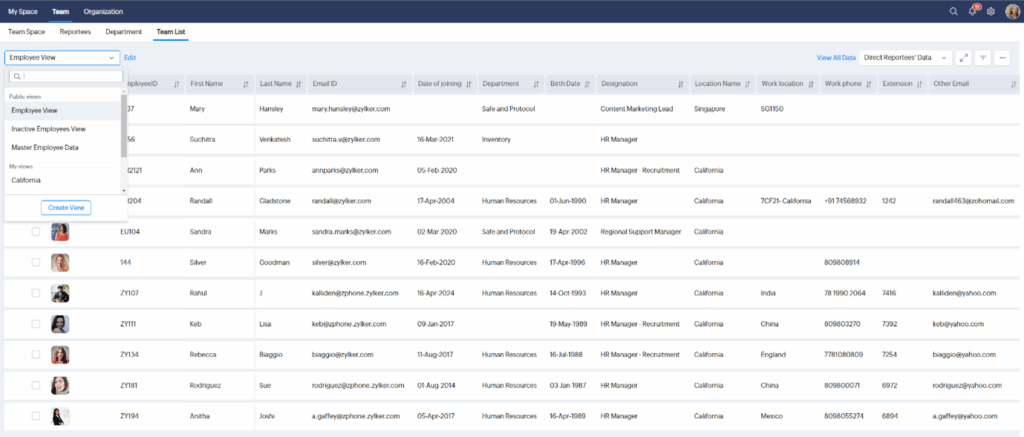Open the settings gear icon
The width and height of the screenshot is (1024, 437).
tap(990, 11)
